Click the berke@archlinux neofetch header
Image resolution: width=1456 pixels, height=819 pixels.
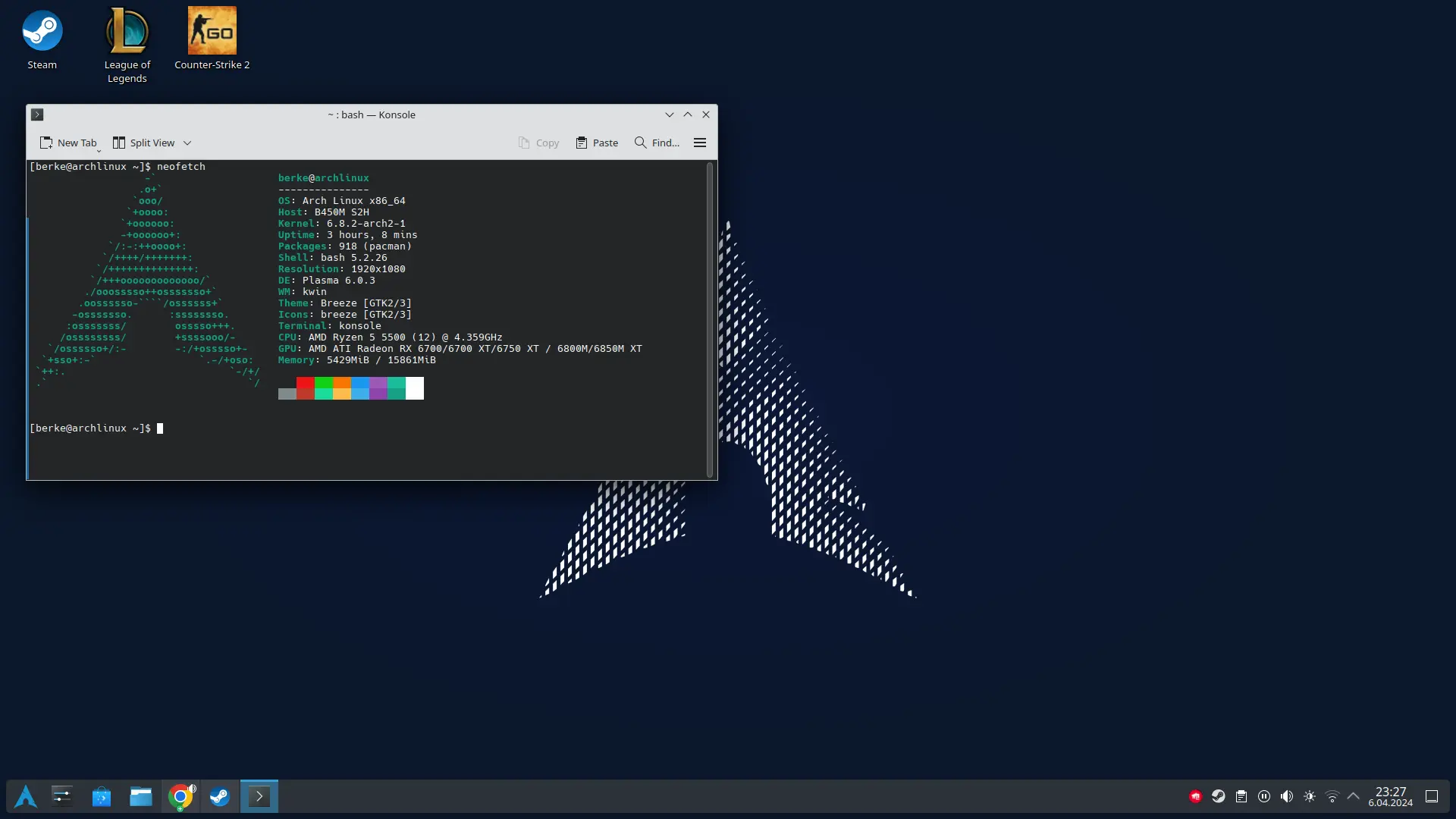(324, 178)
